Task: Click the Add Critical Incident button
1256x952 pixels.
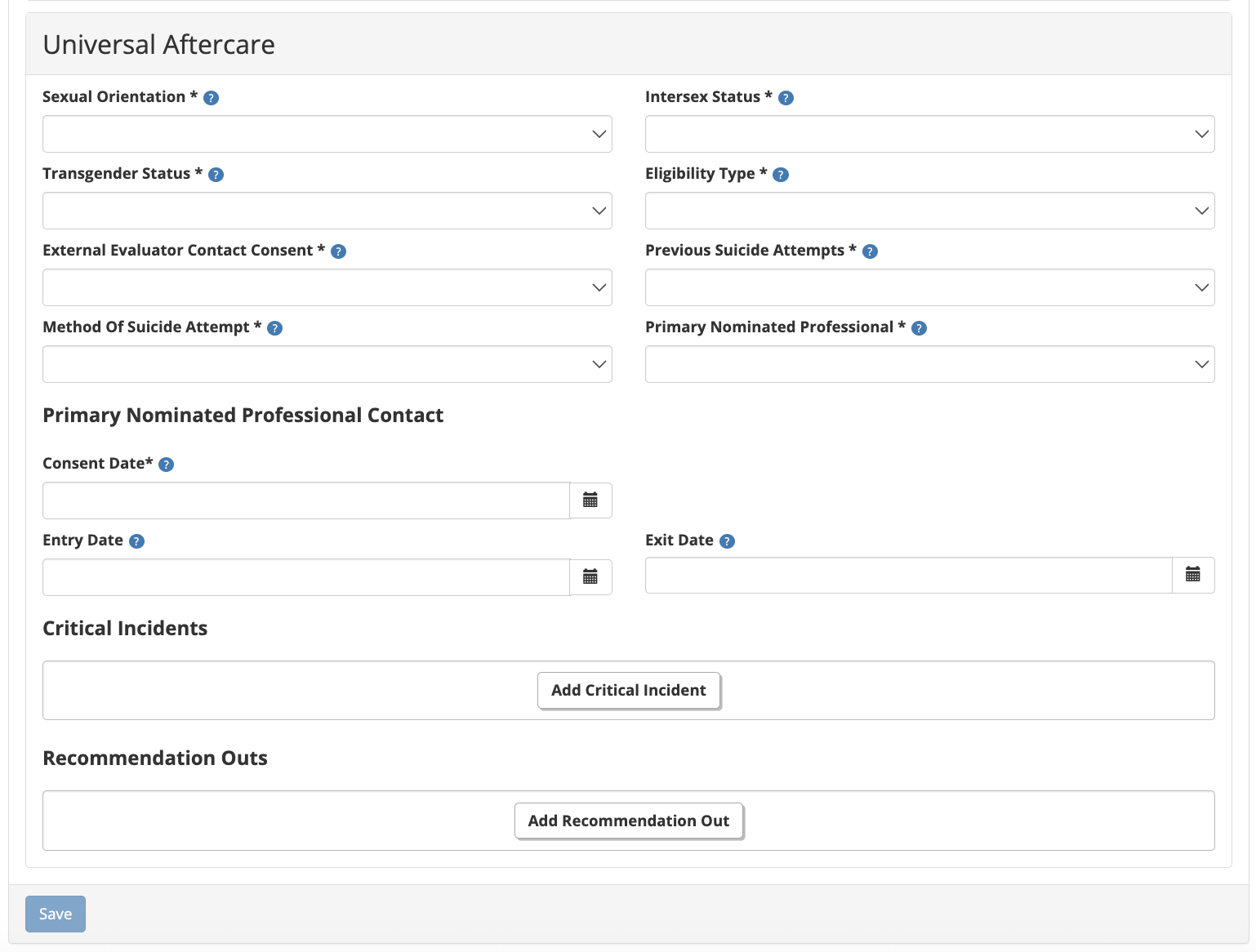Action: (628, 691)
